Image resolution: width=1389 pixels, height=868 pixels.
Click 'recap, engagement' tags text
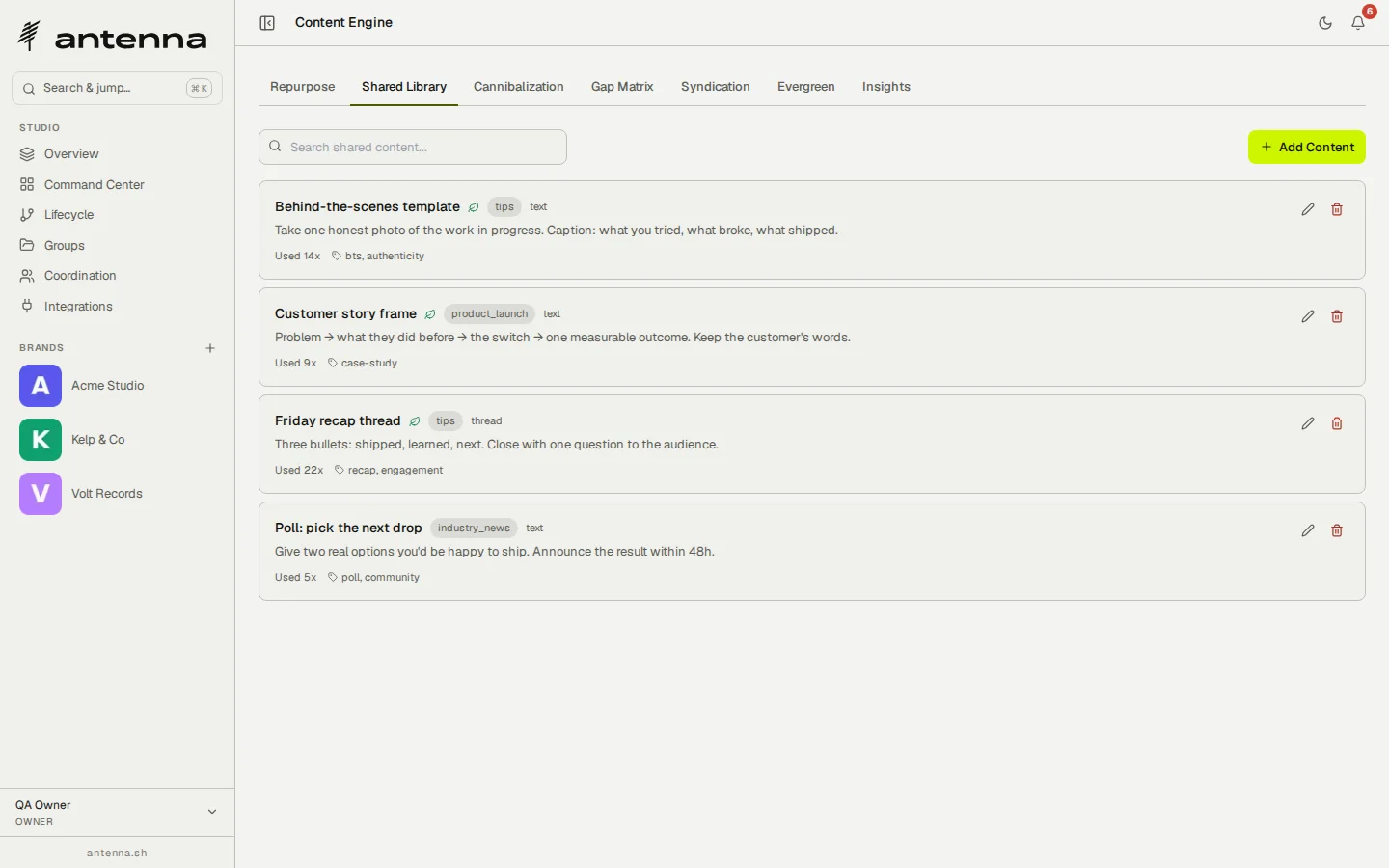[395, 471]
